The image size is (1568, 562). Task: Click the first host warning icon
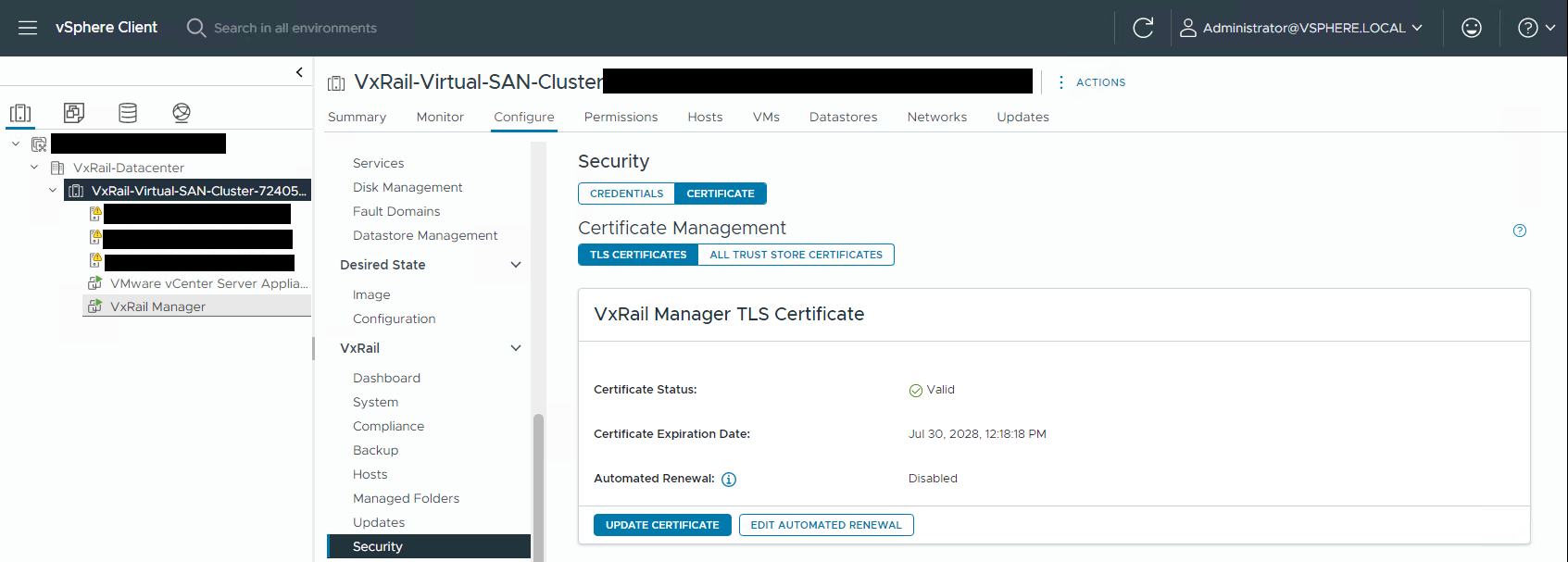pos(95,213)
